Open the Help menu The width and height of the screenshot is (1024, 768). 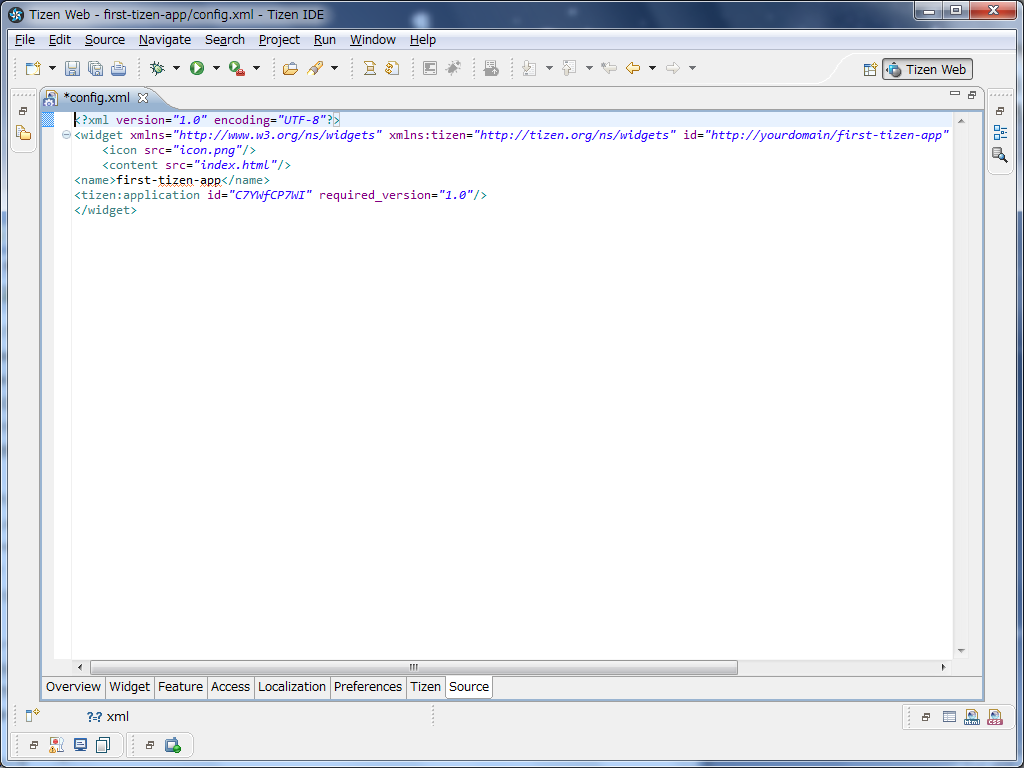click(423, 40)
